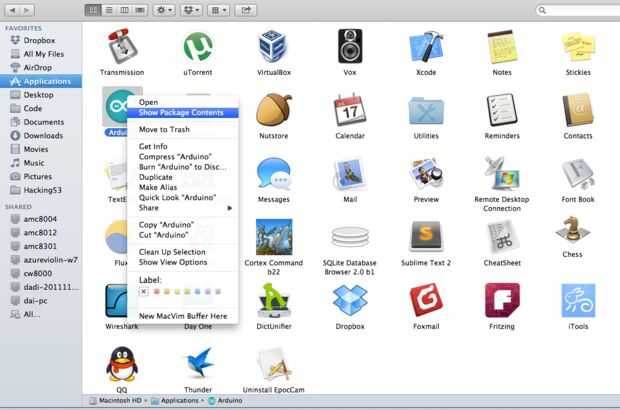
Task: Click the Calendar app icon
Action: coord(350,110)
